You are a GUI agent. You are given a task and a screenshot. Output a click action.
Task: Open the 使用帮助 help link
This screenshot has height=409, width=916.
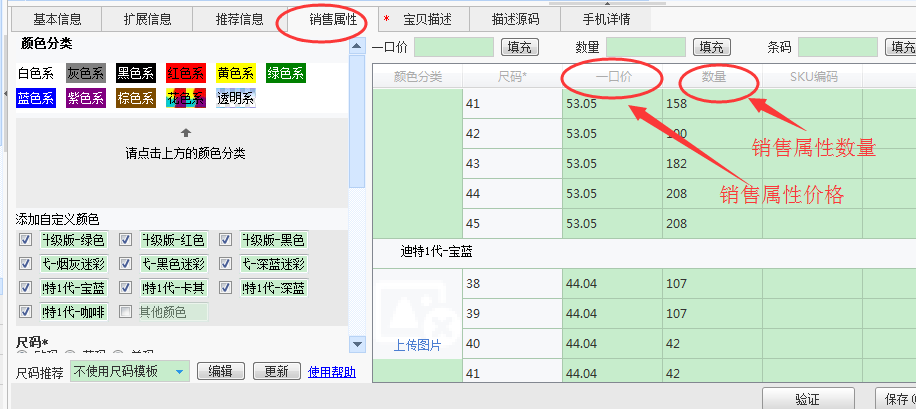(x=332, y=372)
